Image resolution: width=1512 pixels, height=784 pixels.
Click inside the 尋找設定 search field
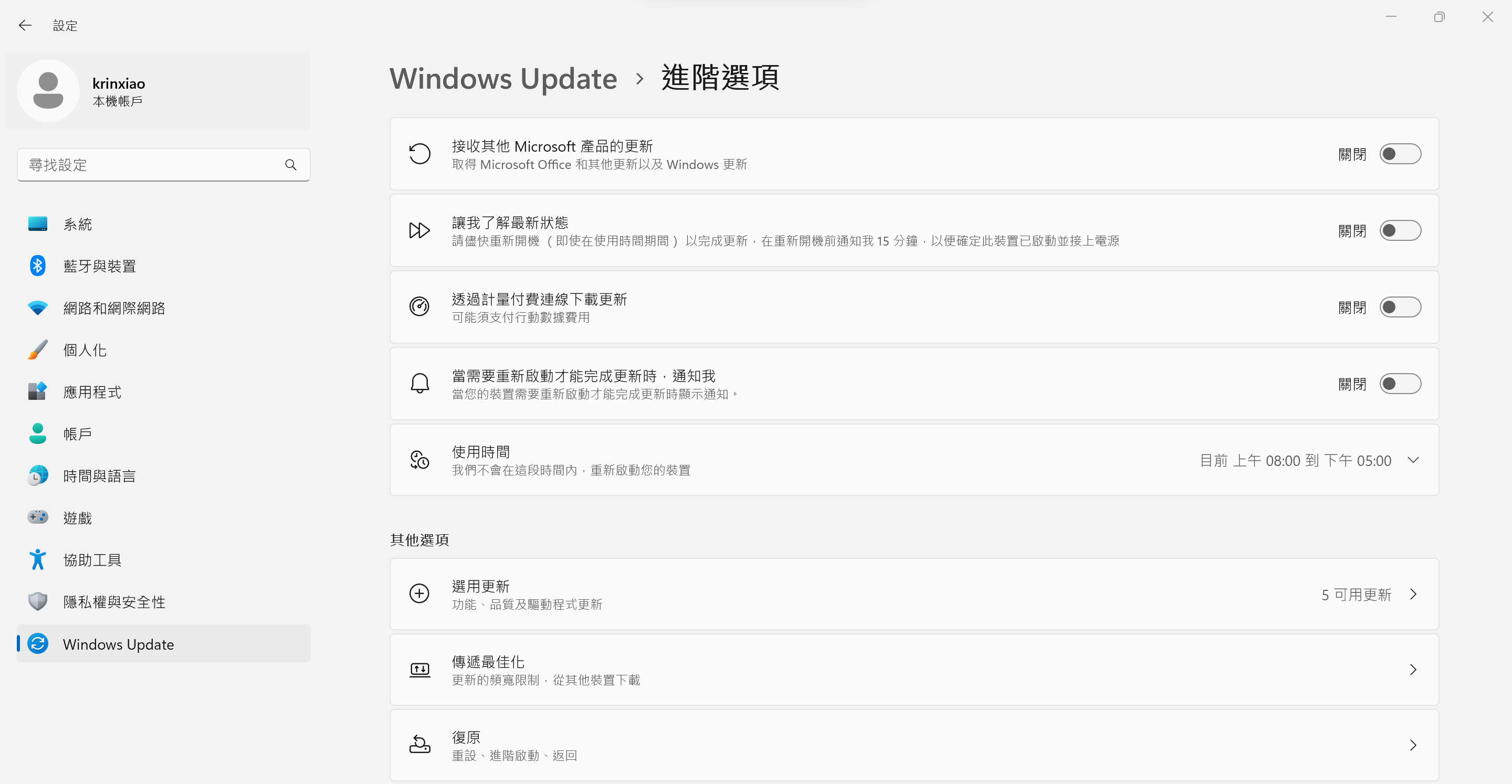[x=164, y=165]
